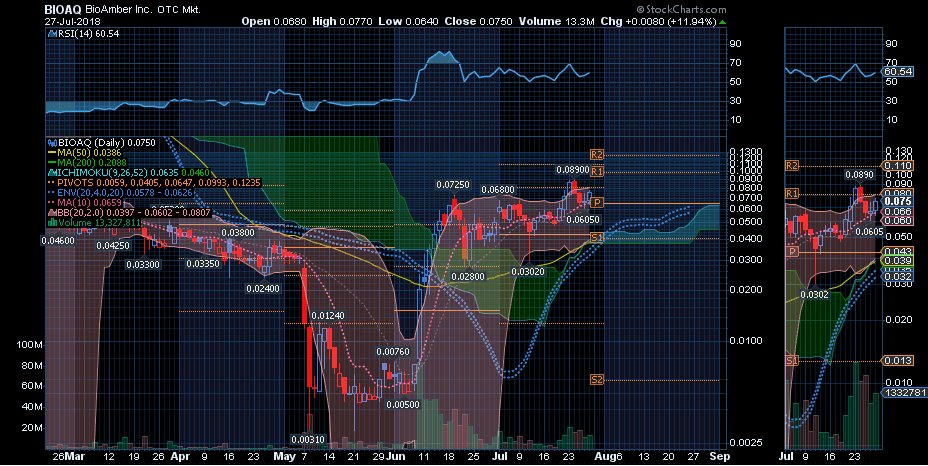Screen dimensions: 928x466
Task: Click the 0.04600 price label
Action: coord(58,240)
